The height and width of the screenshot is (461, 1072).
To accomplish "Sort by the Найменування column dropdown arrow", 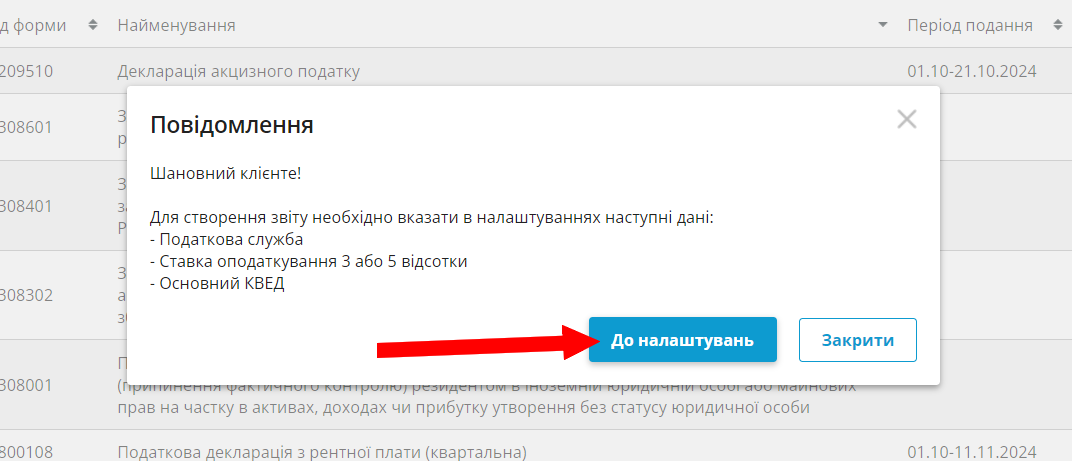I will point(883,25).
